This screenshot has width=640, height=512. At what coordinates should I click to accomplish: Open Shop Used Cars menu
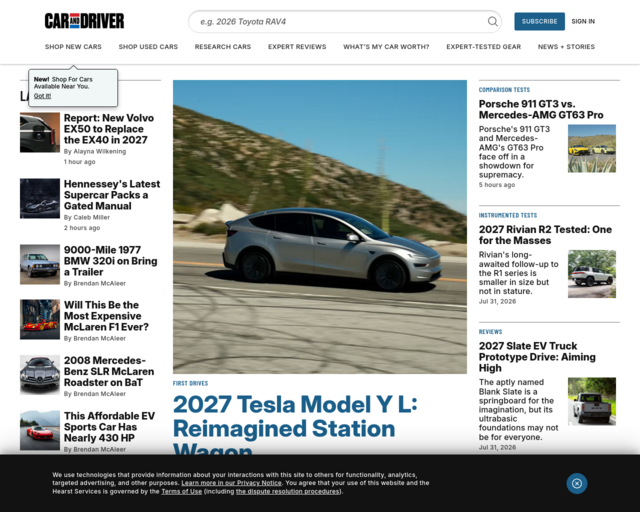pyautogui.click(x=148, y=47)
